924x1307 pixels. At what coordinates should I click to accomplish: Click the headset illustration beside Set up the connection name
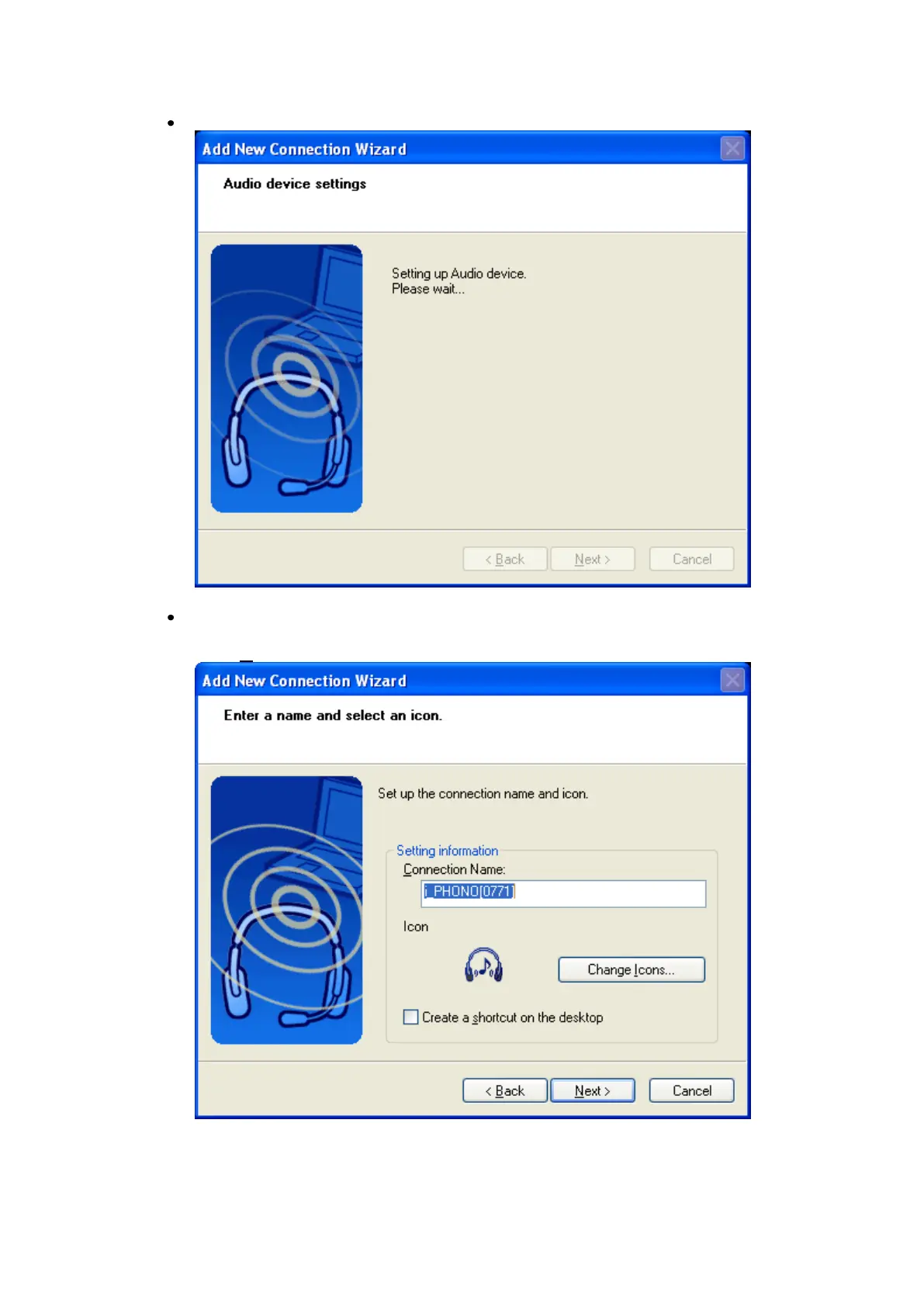tap(286, 910)
